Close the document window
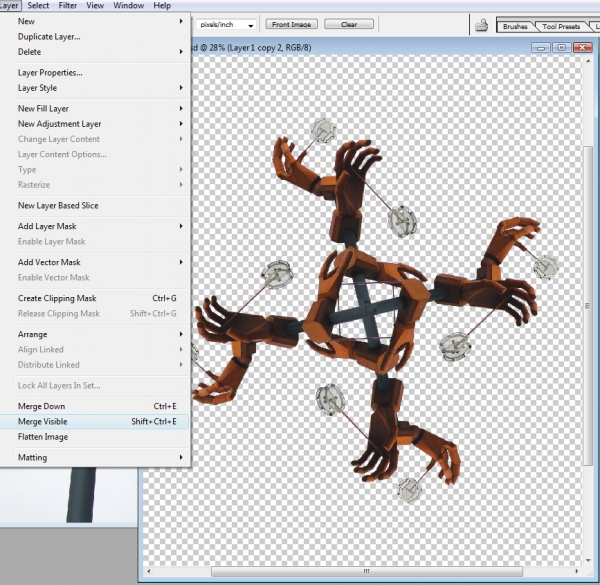600x585 pixels. (582, 48)
